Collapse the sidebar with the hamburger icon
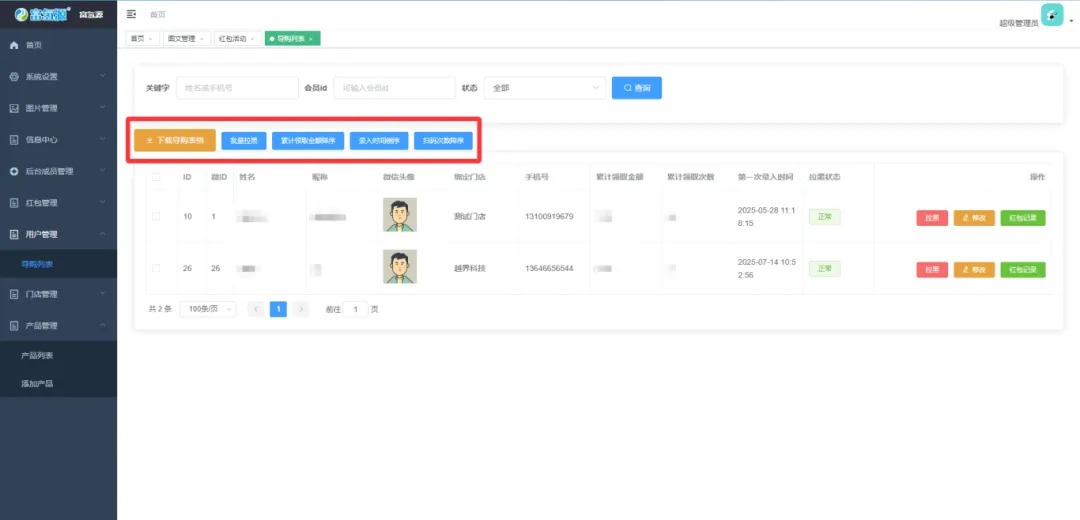1080x520 pixels. click(x=131, y=14)
